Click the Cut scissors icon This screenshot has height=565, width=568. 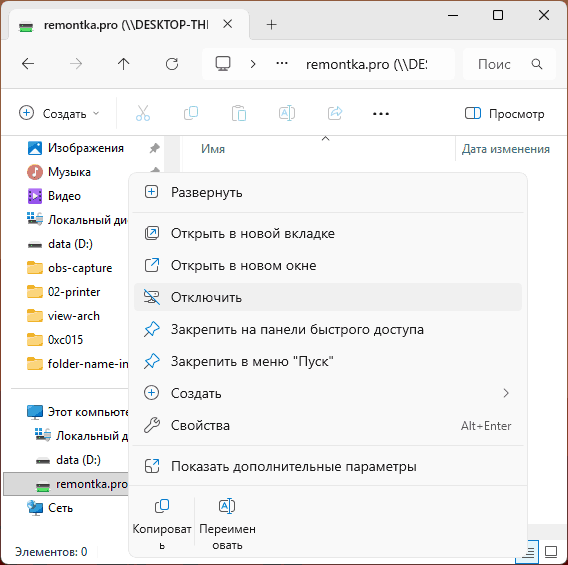tap(143, 113)
